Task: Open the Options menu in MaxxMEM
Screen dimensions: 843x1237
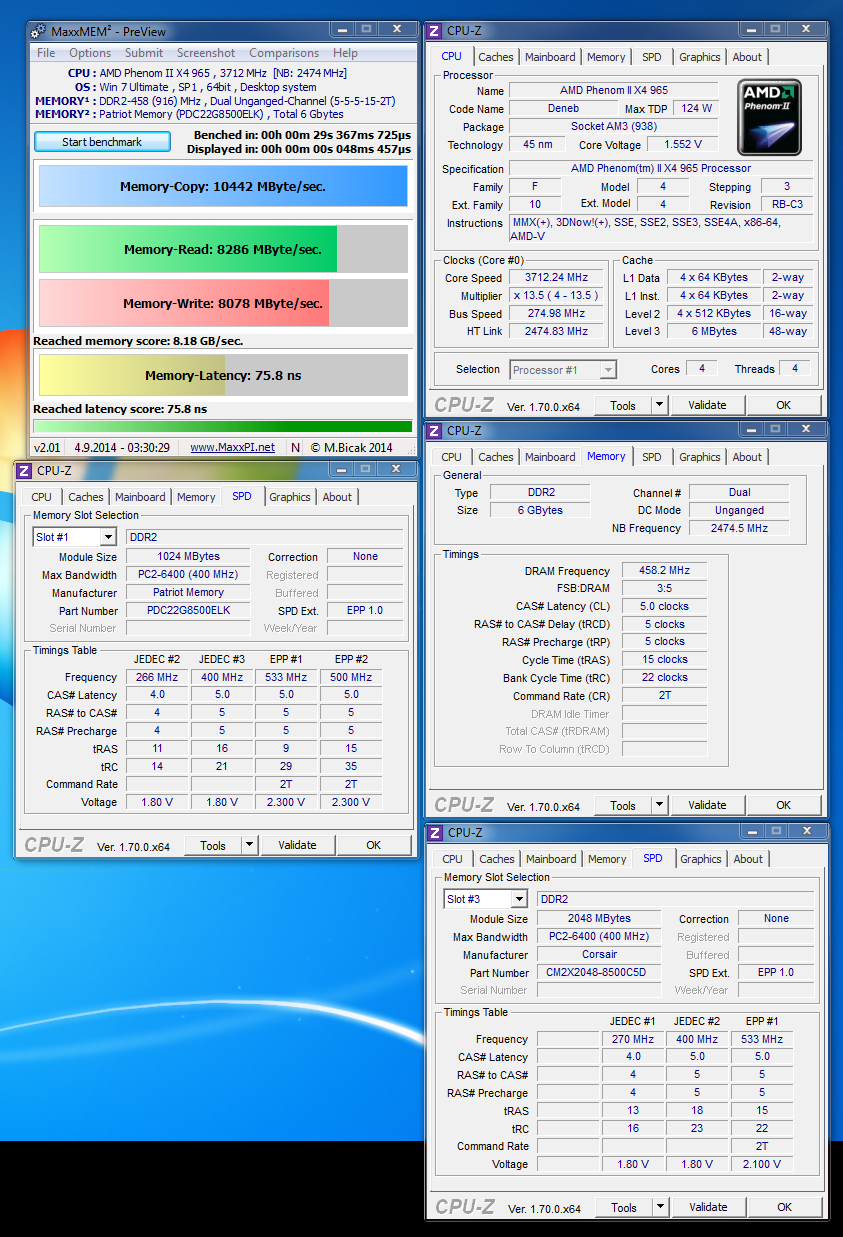Action: [90, 53]
